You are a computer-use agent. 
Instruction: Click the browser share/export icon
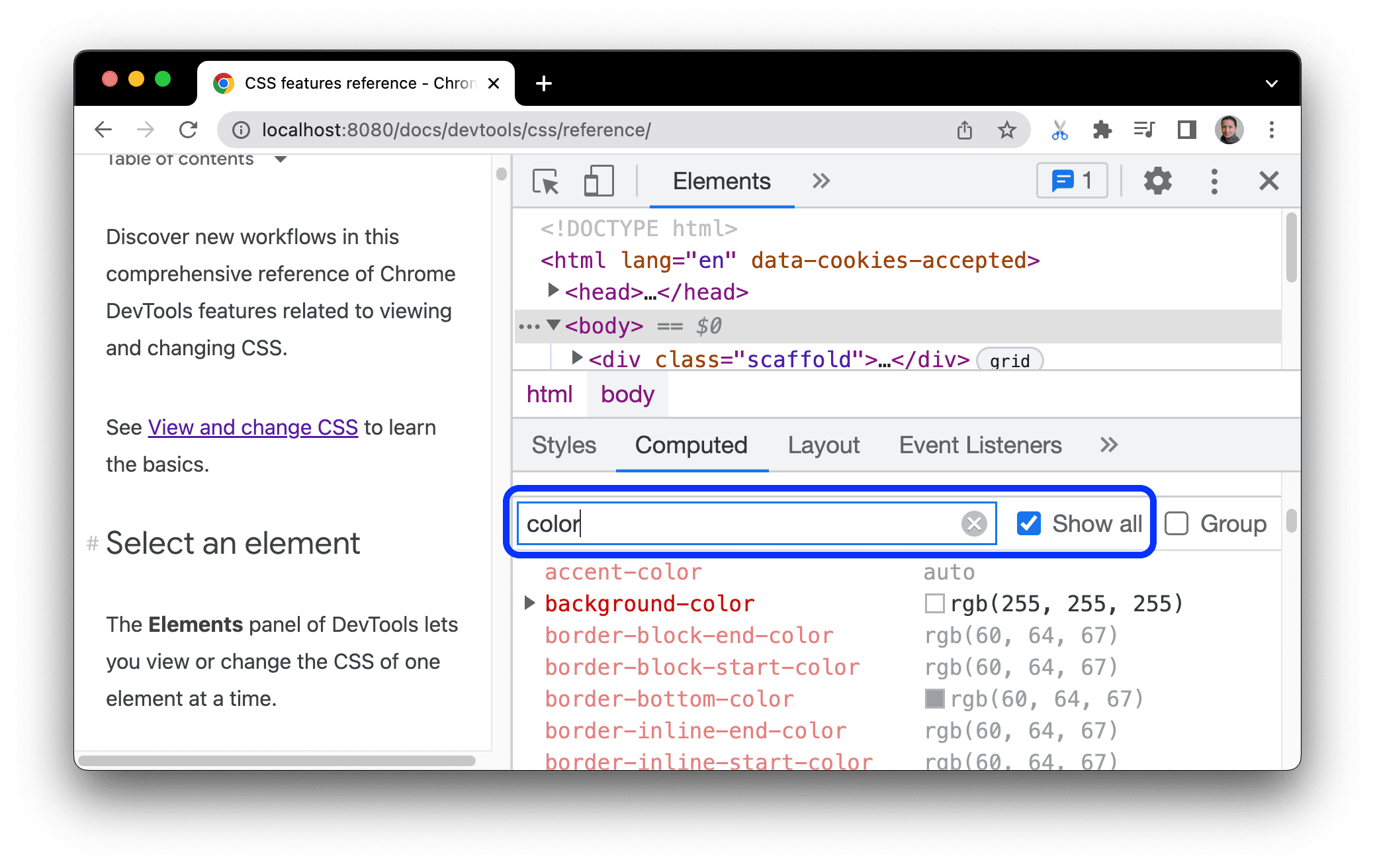[x=963, y=130]
